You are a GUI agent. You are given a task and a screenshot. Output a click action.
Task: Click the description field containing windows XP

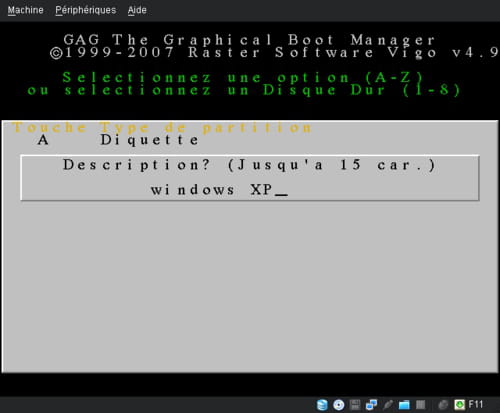pyautogui.click(x=219, y=190)
